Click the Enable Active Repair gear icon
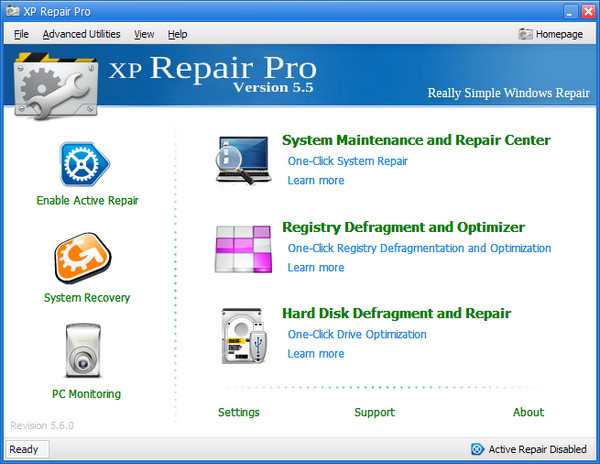The width and height of the screenshot is (600, 464). 87,164
